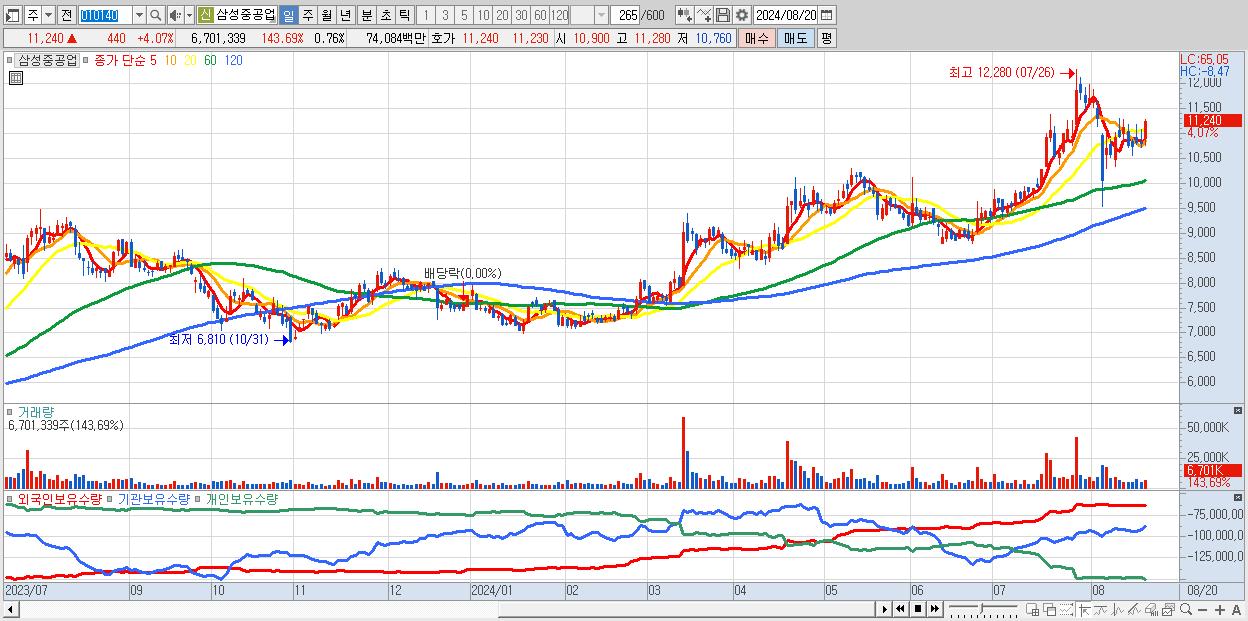Click the 265 bar count field

coord(626,15)
